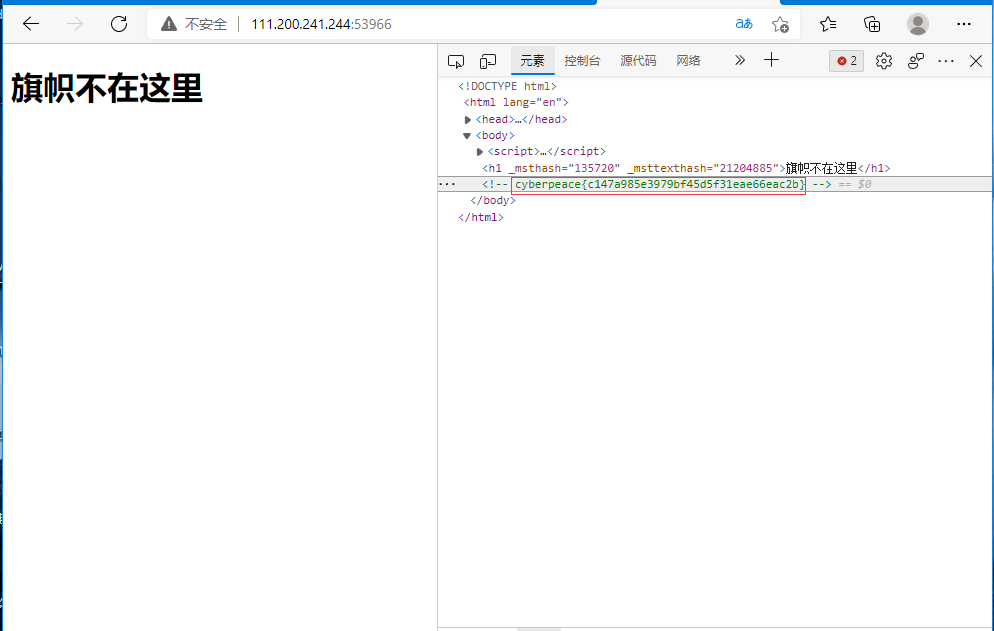The width and height of the screenshot is (994, 631).
Task: Open the Favorites list
Action: (x=828, y=24)
